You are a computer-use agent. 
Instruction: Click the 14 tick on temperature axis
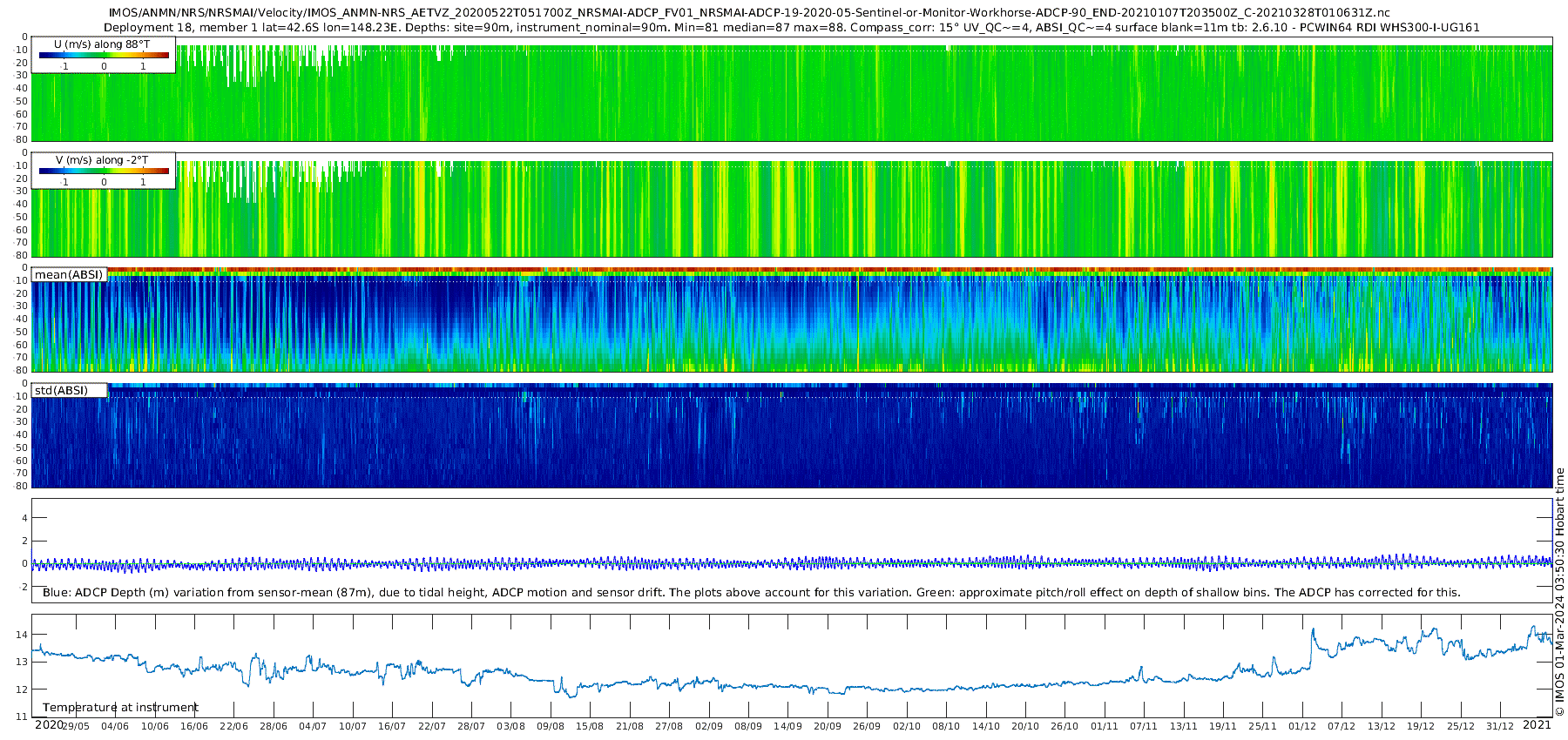[x=23, y=635]
